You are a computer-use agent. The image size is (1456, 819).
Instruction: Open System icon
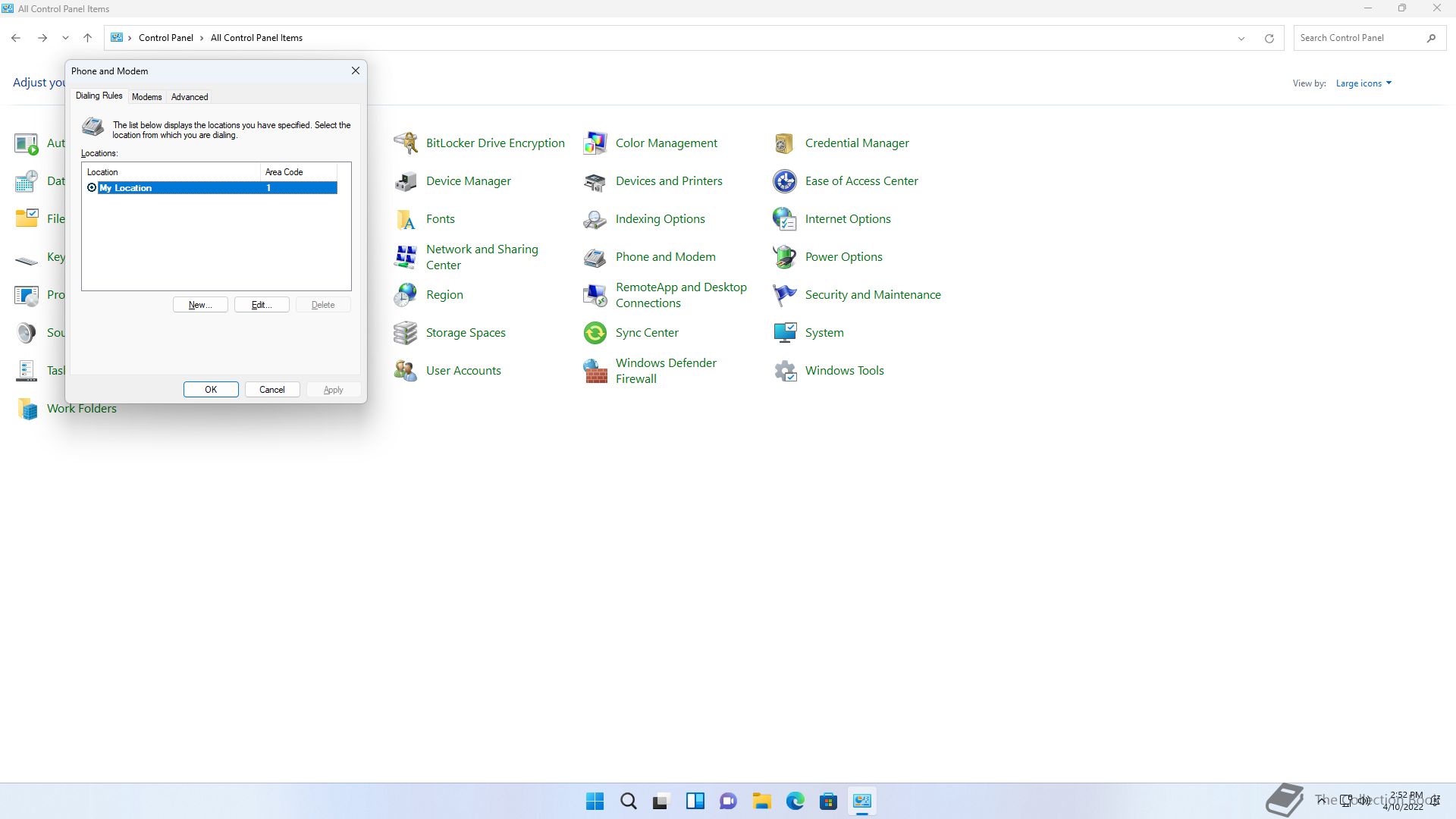tap(785, 332)
